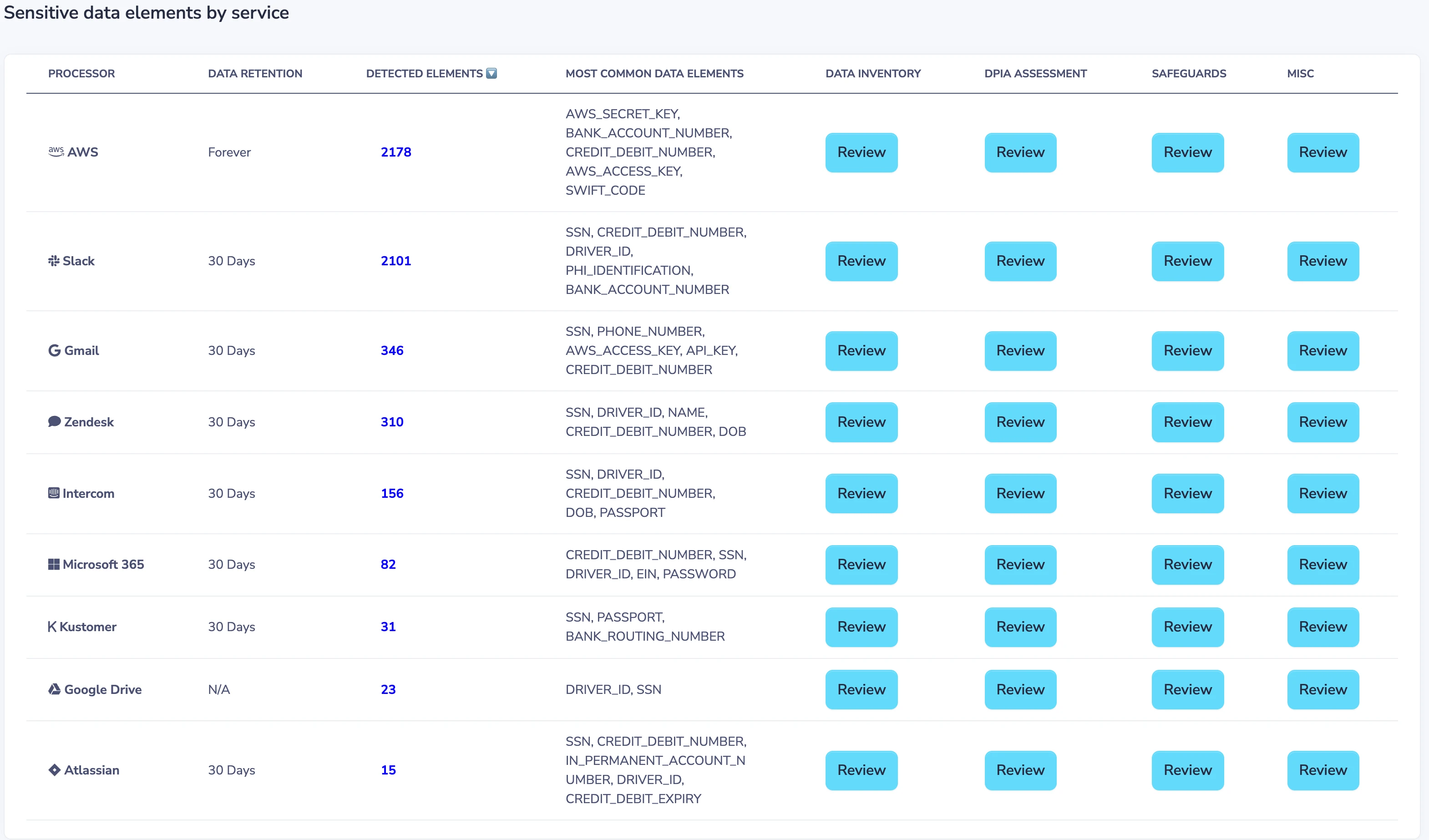Open Atlassian detected count 15
This screenshot has height=840, width=1429.
388,770
